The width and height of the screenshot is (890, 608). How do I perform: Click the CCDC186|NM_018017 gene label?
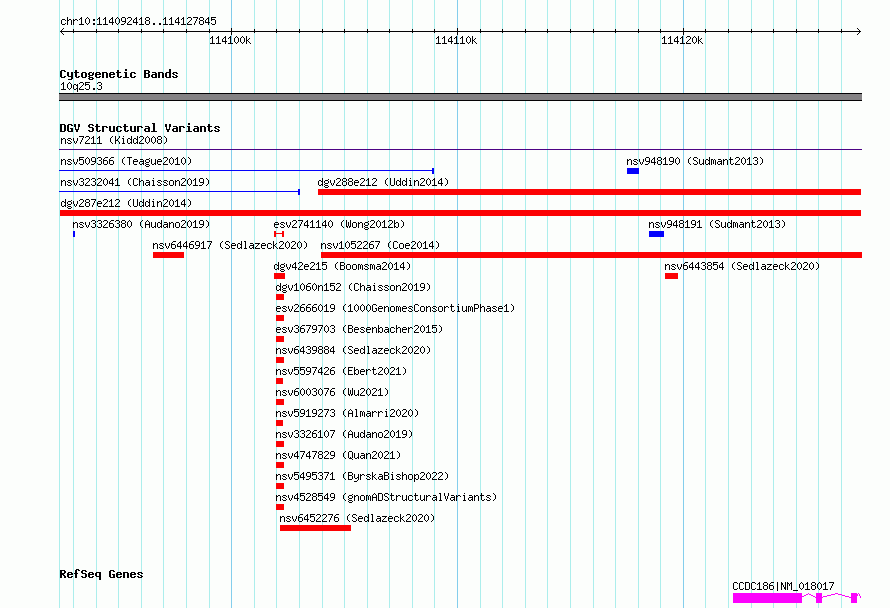coord(783,586)
